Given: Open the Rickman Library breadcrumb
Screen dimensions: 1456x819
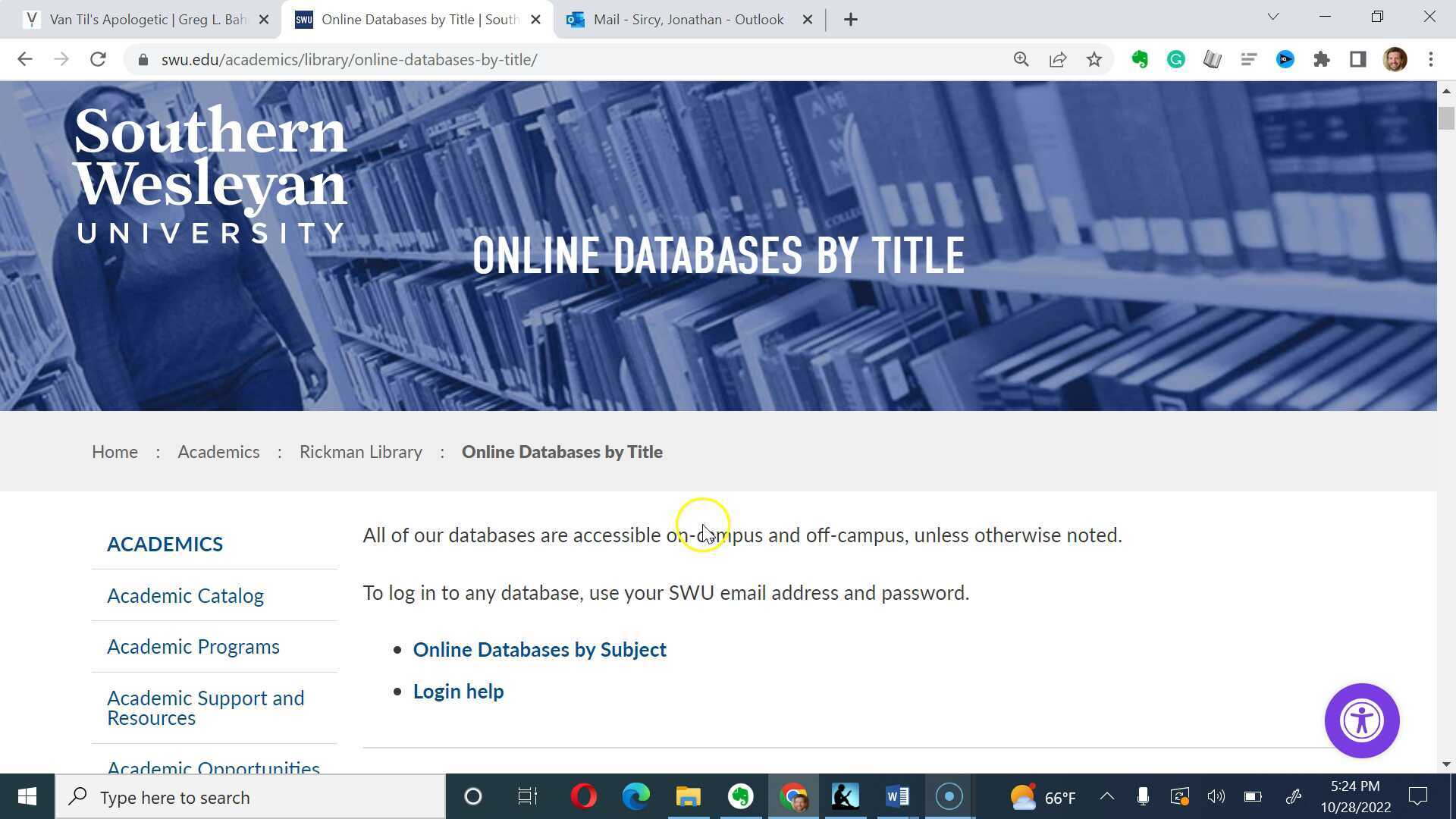Looking at the screenshot, I should (360, 452).
